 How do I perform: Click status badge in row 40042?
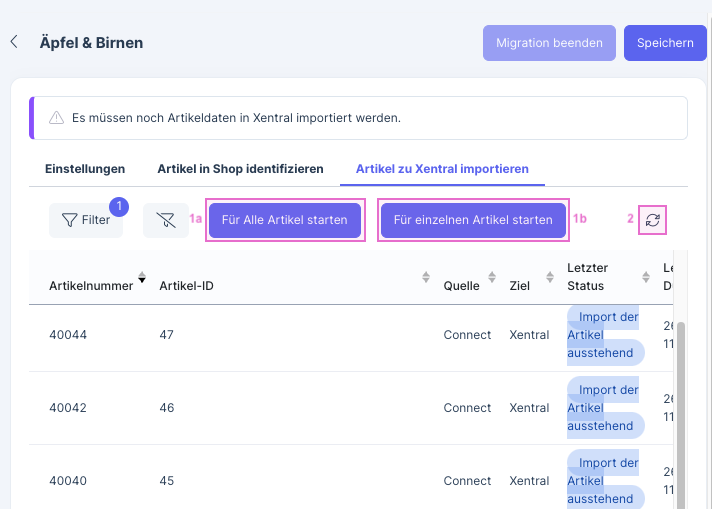pyautogui.click(x=604, y=408)
